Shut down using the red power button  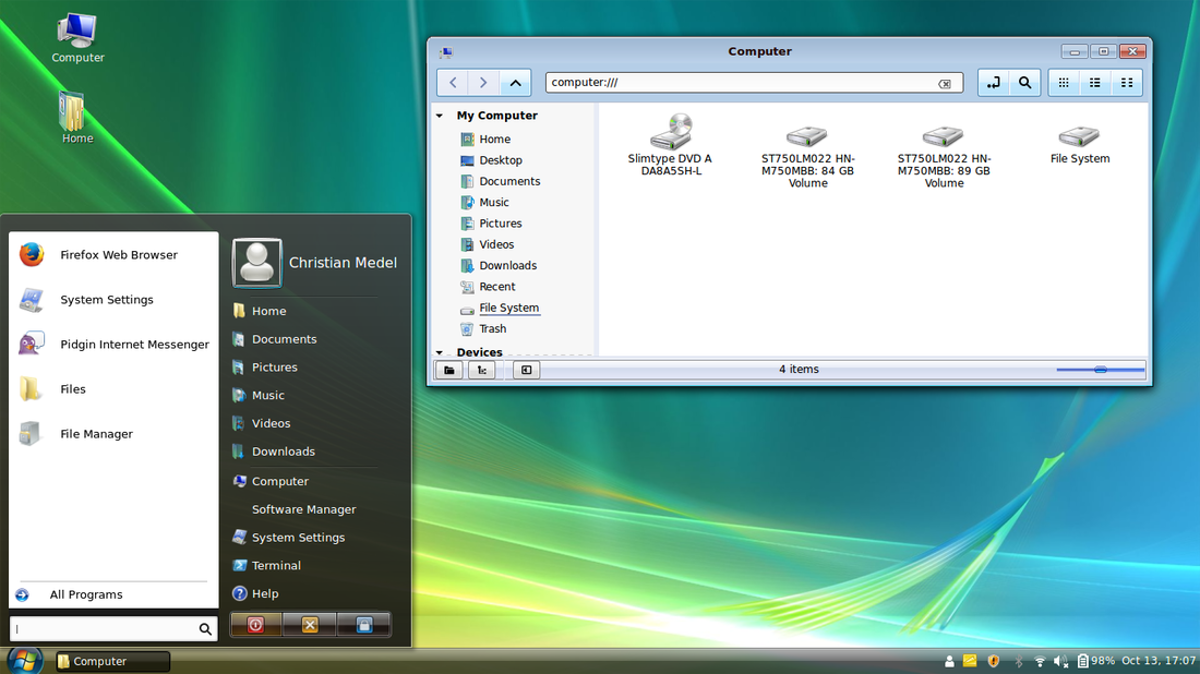pos(256,624)
